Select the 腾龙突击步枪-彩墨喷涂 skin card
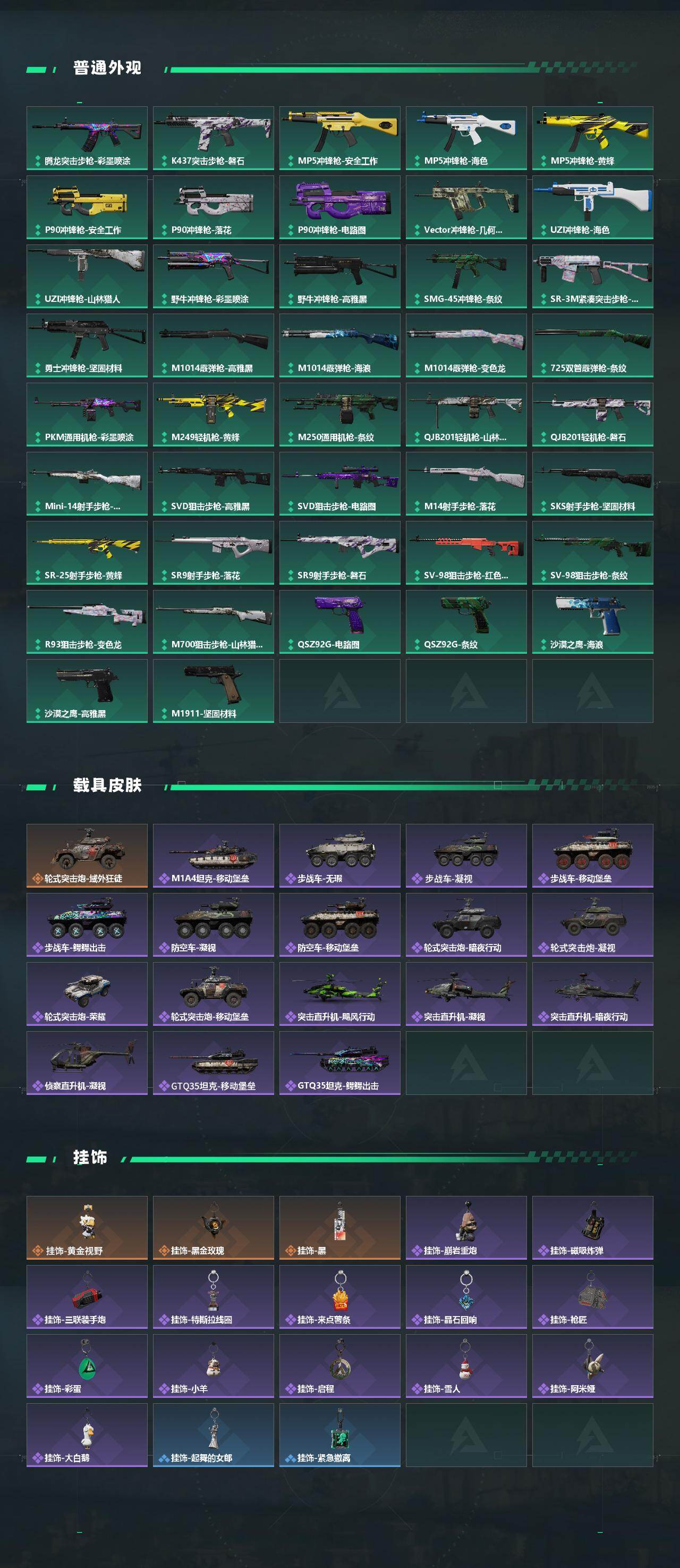 (87, 138)
